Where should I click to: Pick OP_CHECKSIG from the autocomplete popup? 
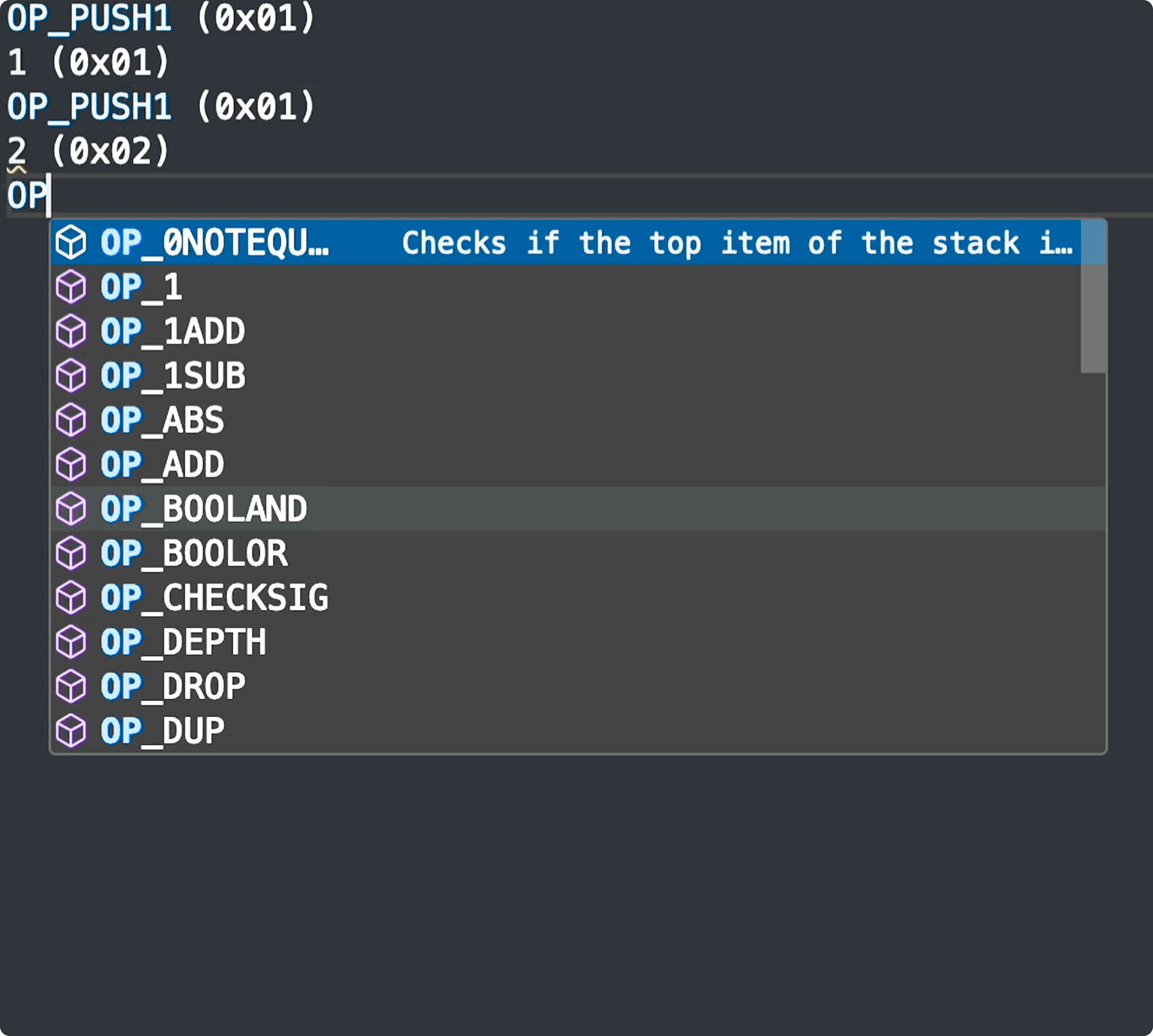[214, 598]
